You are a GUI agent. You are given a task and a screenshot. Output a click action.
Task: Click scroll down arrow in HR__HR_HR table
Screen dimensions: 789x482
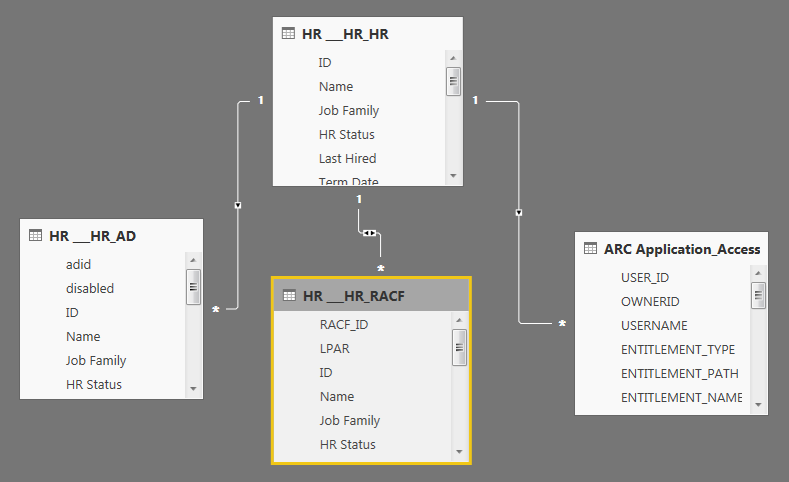tap(453, 176)
